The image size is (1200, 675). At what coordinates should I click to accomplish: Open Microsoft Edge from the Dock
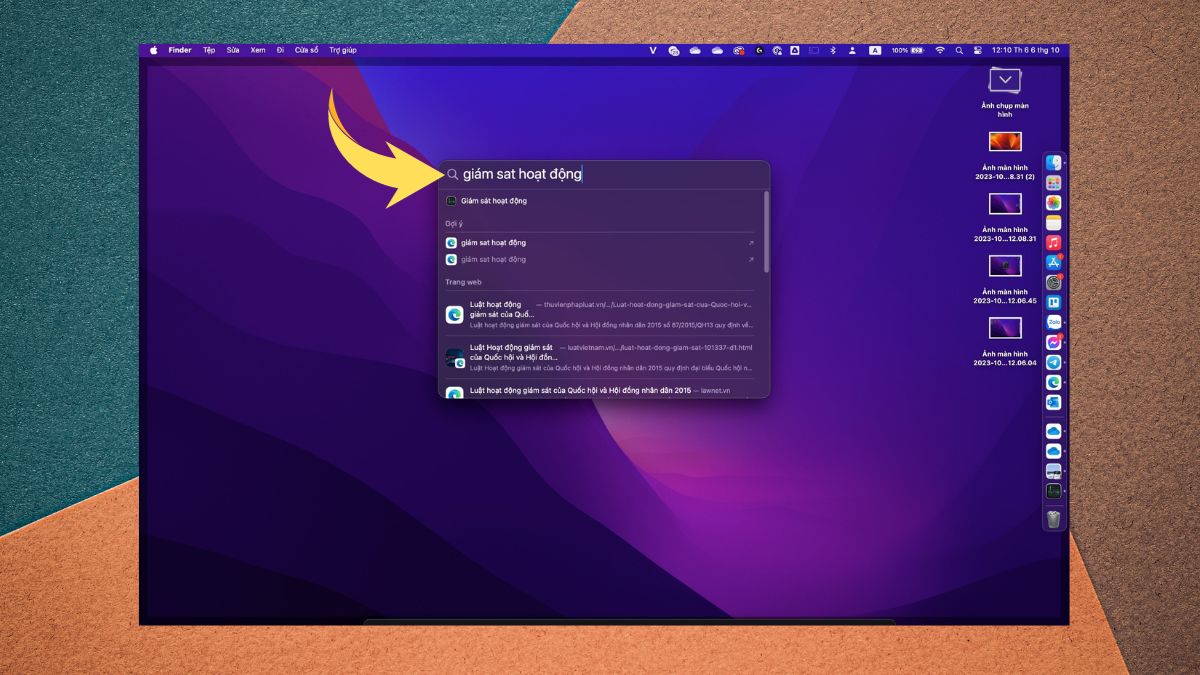[x=1053, y=382]
